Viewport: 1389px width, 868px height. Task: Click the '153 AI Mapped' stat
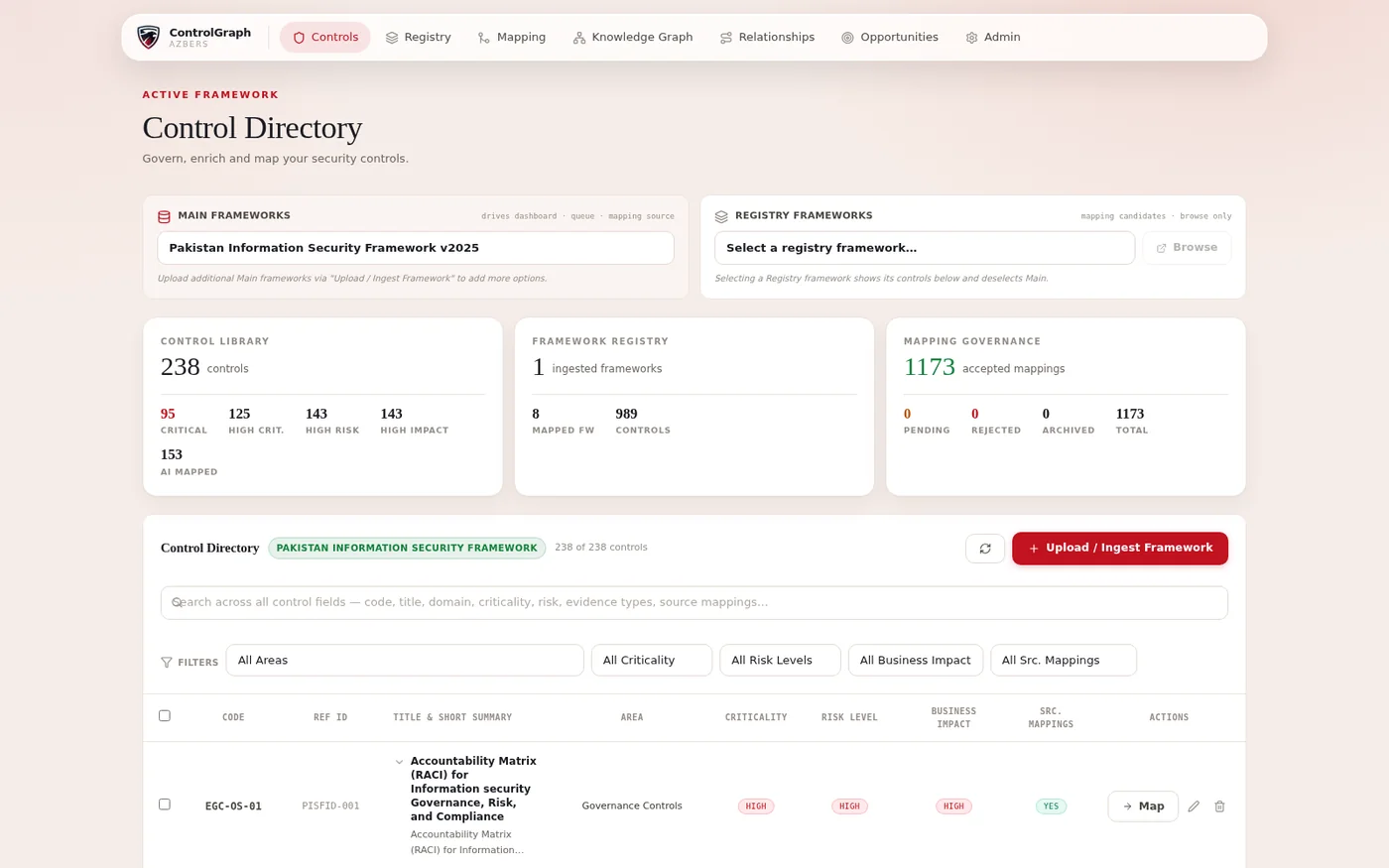click(x=189, y=462)
